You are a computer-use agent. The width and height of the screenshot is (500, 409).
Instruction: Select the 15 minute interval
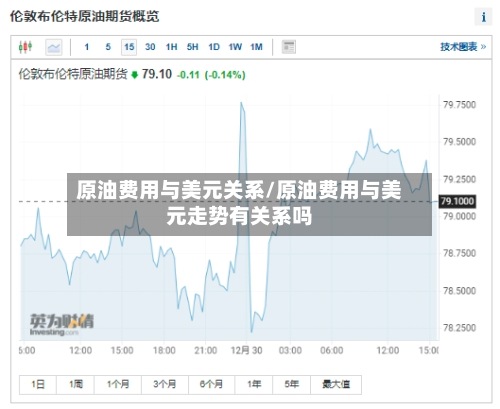point(129,47)
